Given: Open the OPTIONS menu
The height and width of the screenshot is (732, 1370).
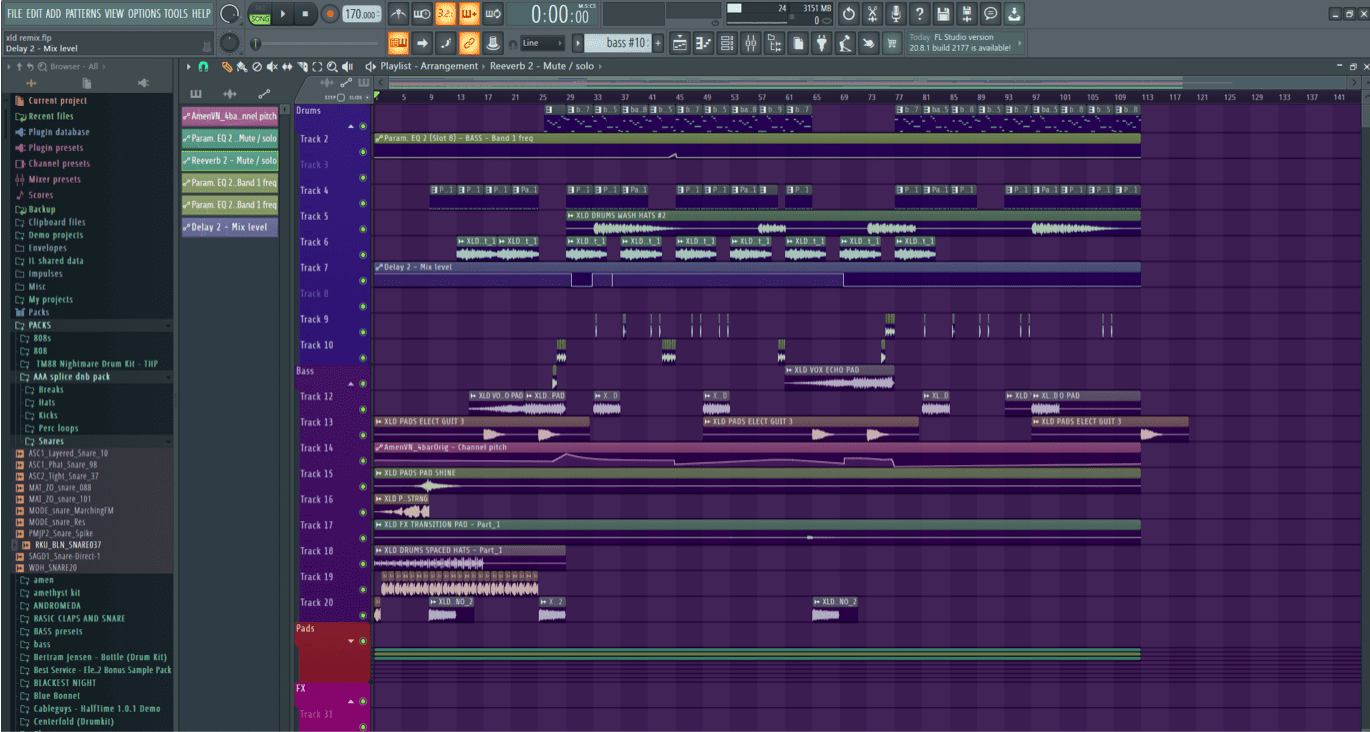Looking at the screenshot, I should pyautogui.click(x=144, y=14).
